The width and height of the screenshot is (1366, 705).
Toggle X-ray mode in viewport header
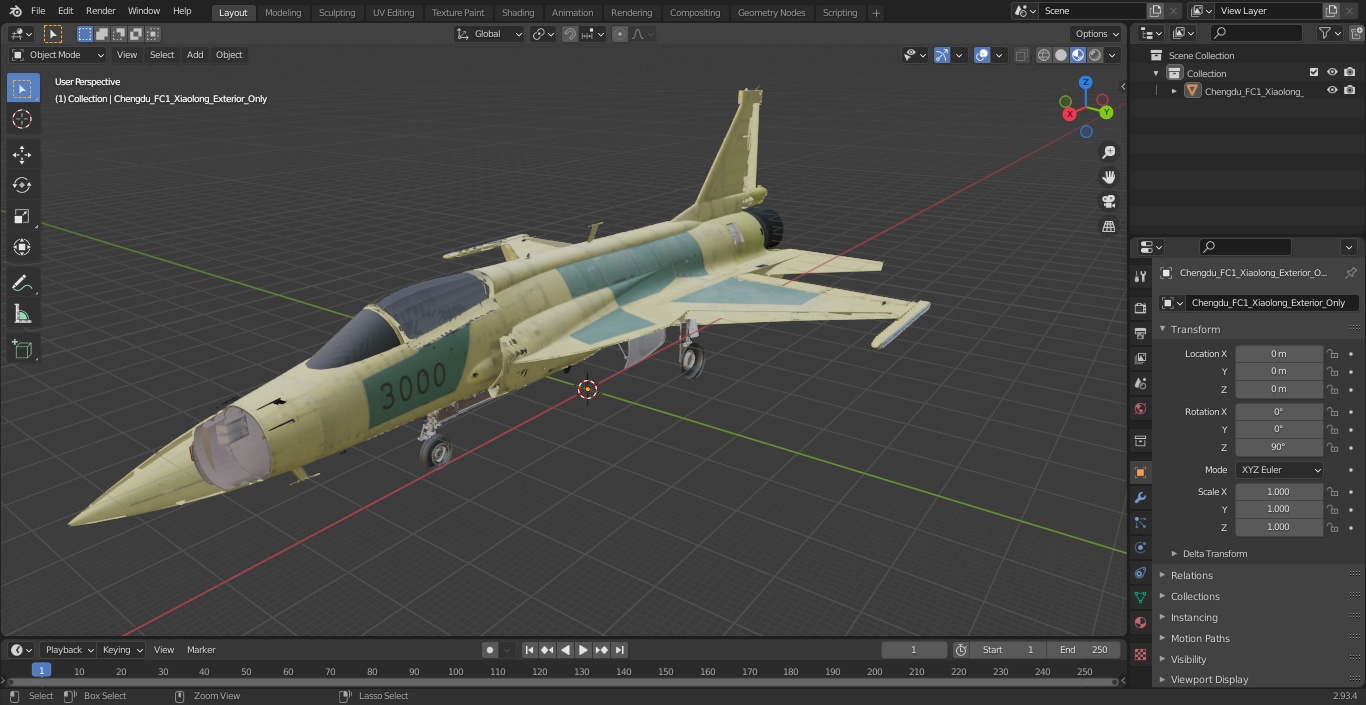pos(1021,55)
